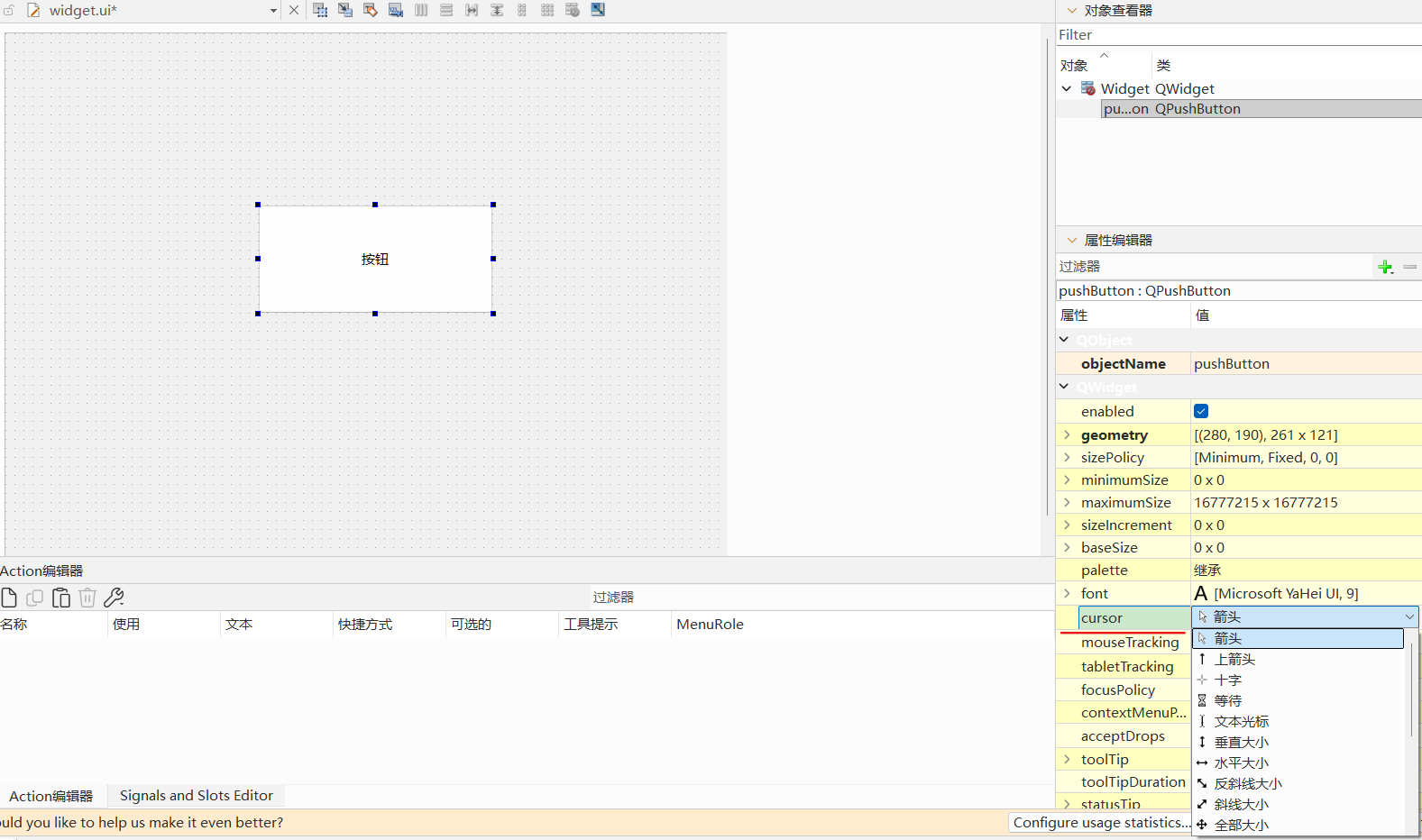Select Edit Buddies mode icon

tap(371, 10)
